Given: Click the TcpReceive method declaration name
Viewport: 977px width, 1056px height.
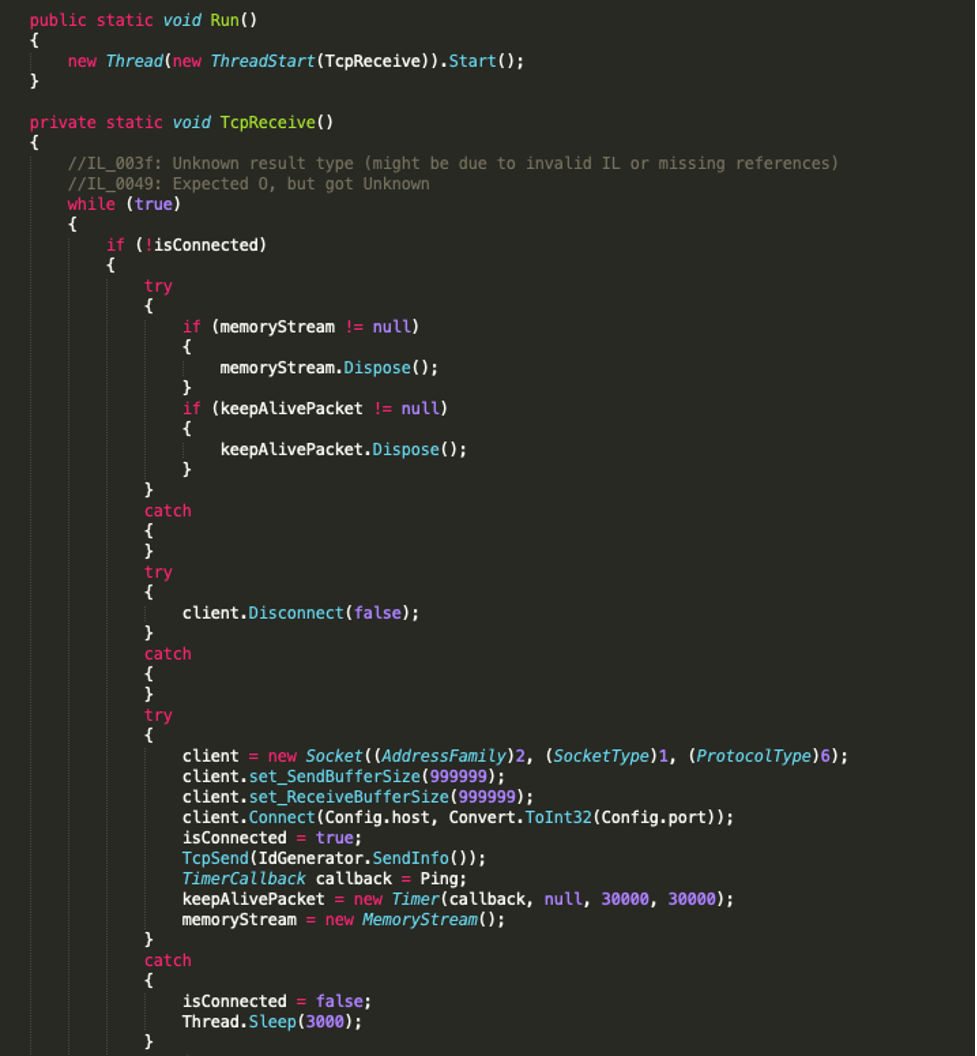Looking at the screenshot, I should click(x=267, y=123).
